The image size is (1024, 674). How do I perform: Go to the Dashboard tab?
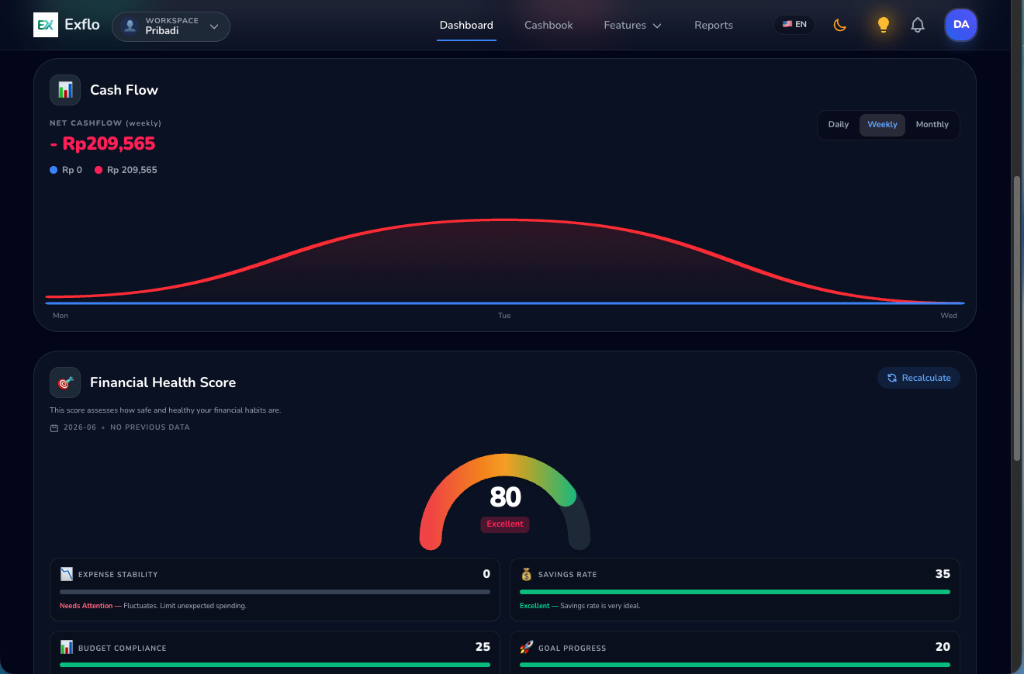pos(466,25)
